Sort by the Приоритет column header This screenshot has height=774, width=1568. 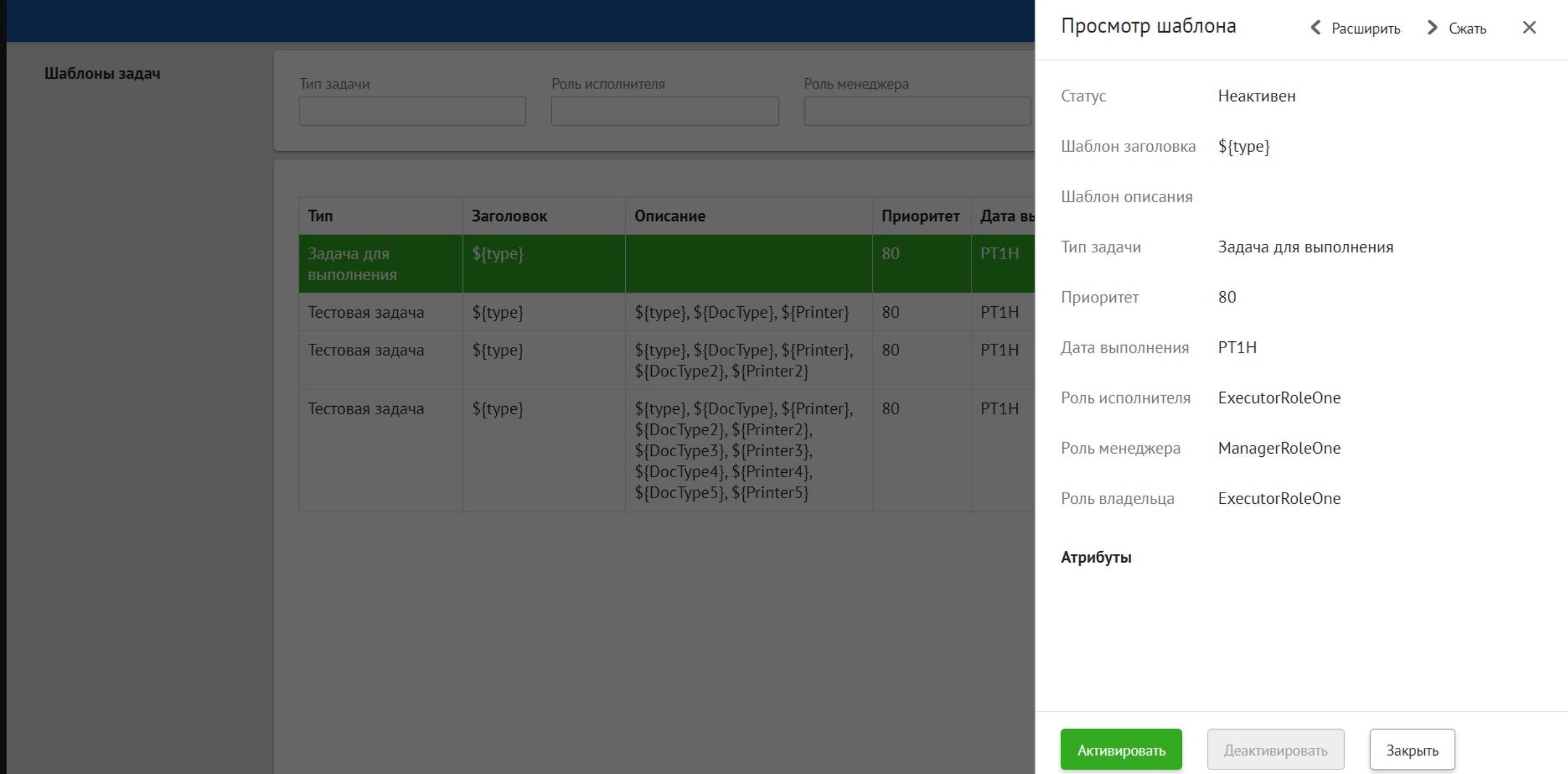click(x=920, y=216)
